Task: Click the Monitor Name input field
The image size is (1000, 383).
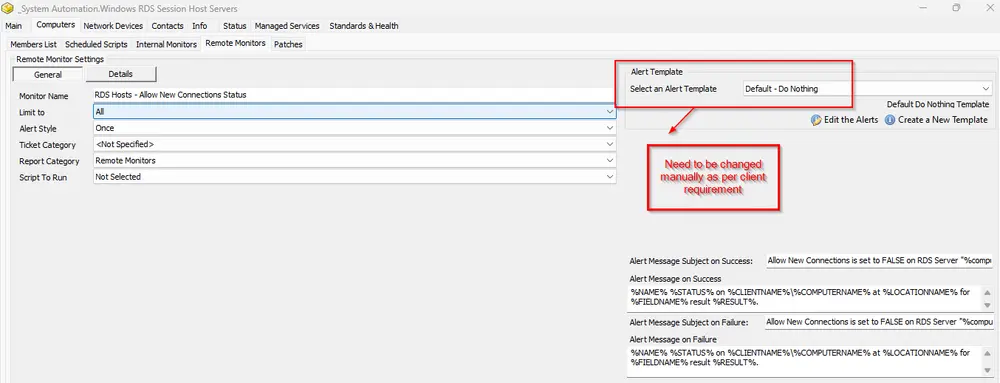Action: 355,95
